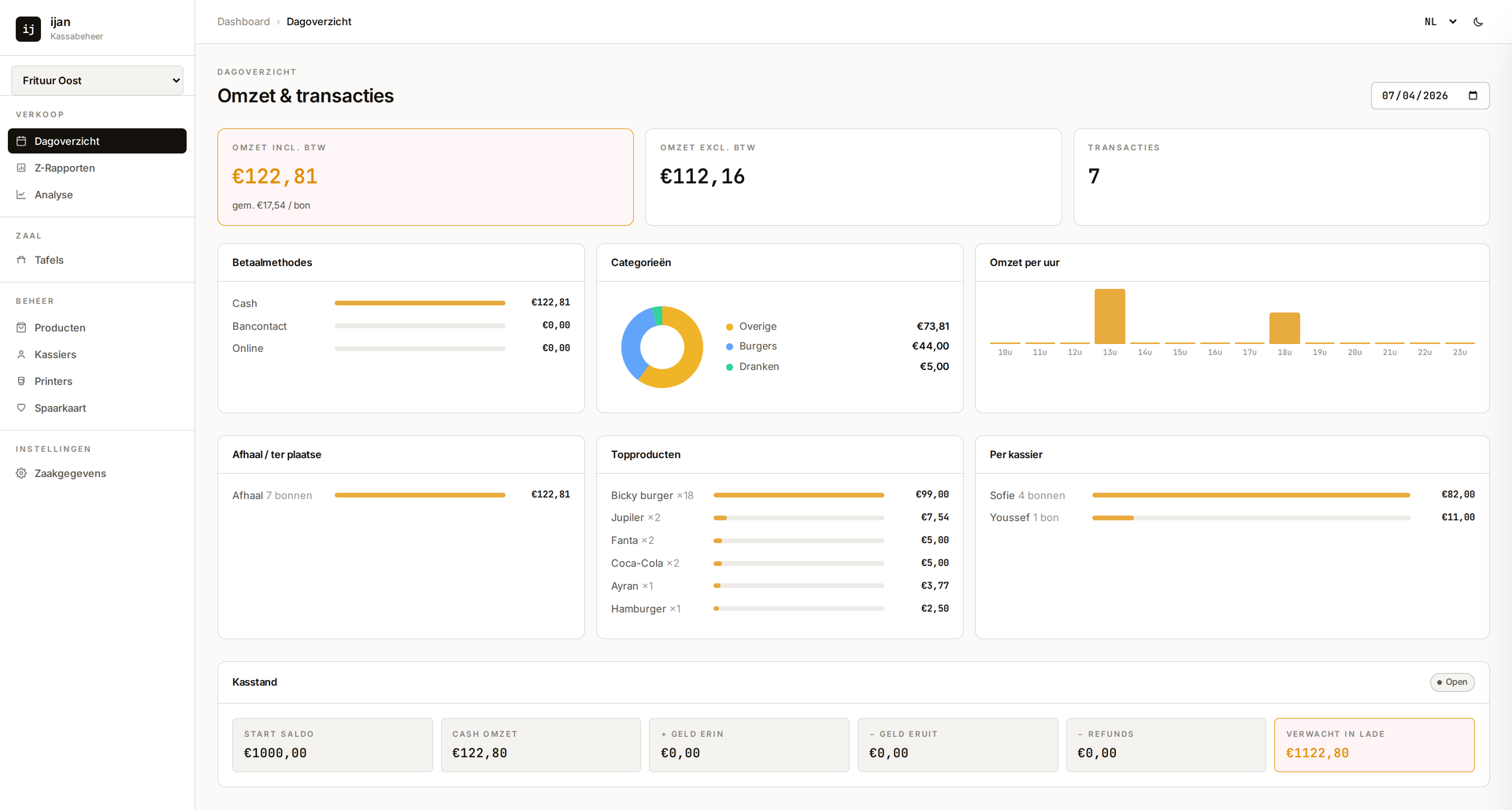
Task: Click the Dashboard breadcrumb link
Action: (x=243, y=22)
